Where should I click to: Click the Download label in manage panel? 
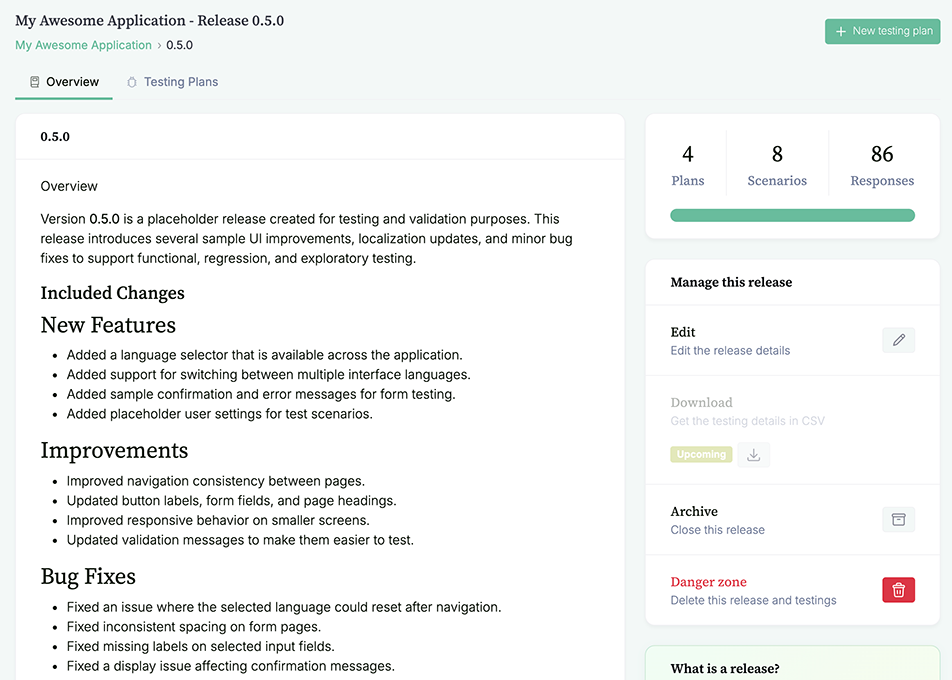[701, 403]
